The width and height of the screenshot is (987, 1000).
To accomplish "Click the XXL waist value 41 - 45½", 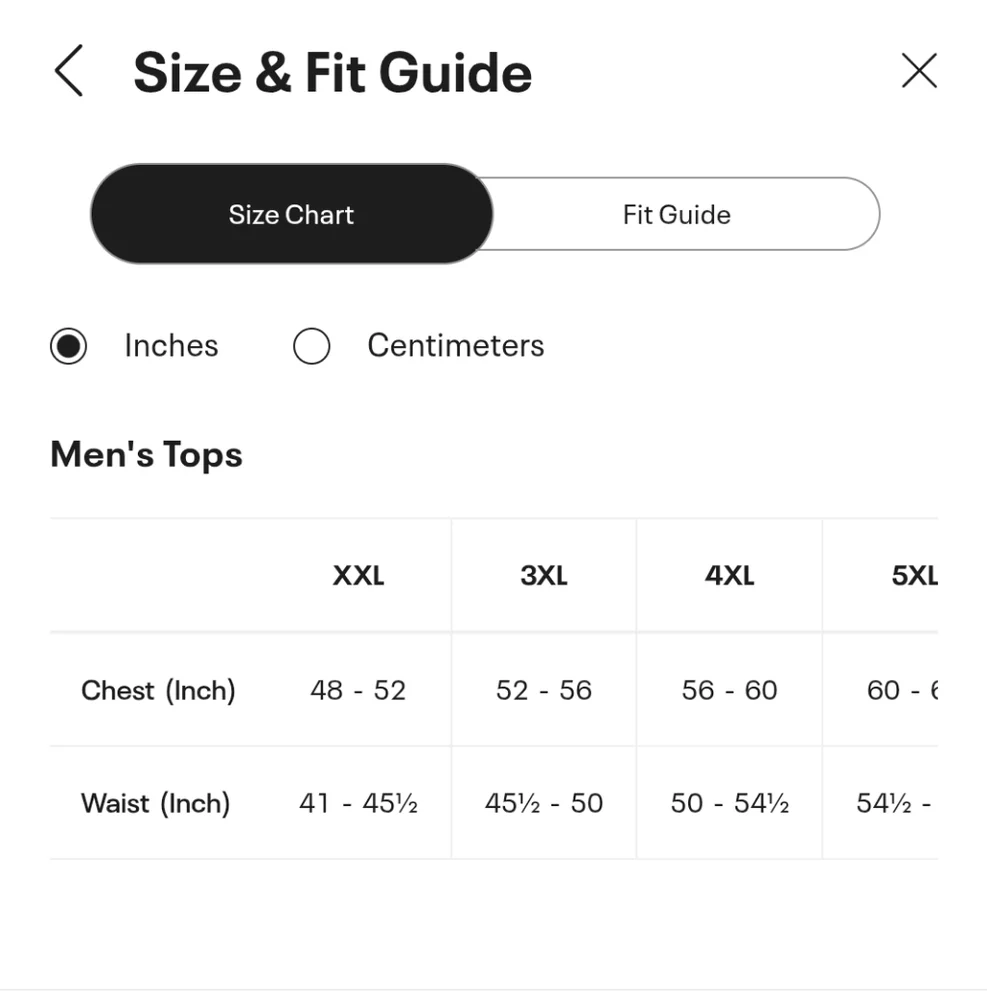I will coord(358,803).
